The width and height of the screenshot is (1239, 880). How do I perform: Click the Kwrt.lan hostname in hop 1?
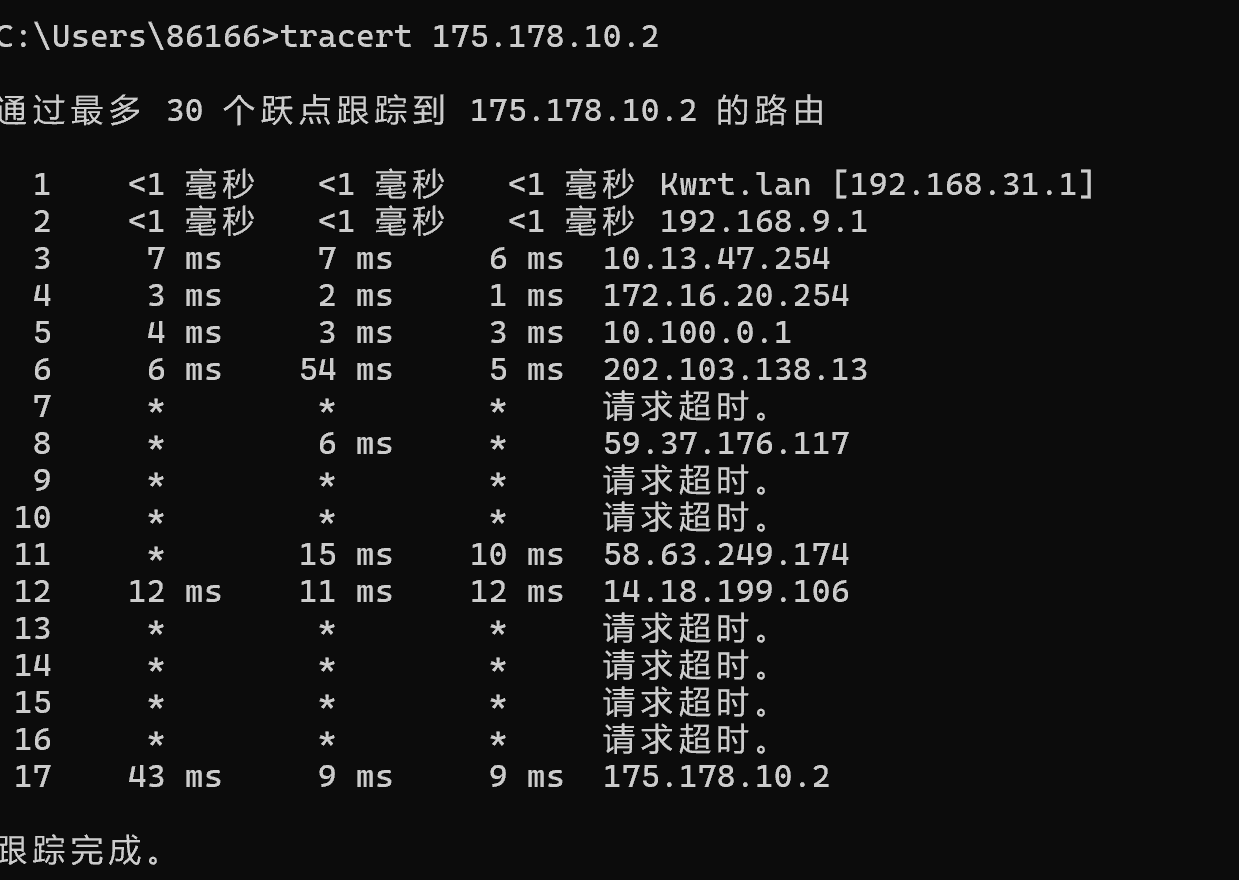point(735,185)
